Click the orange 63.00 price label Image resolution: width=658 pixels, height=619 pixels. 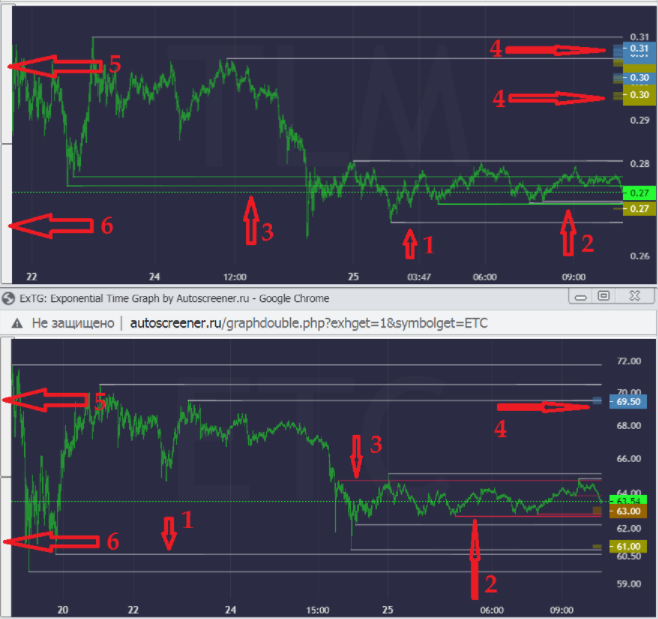click(x=628, y=511)
